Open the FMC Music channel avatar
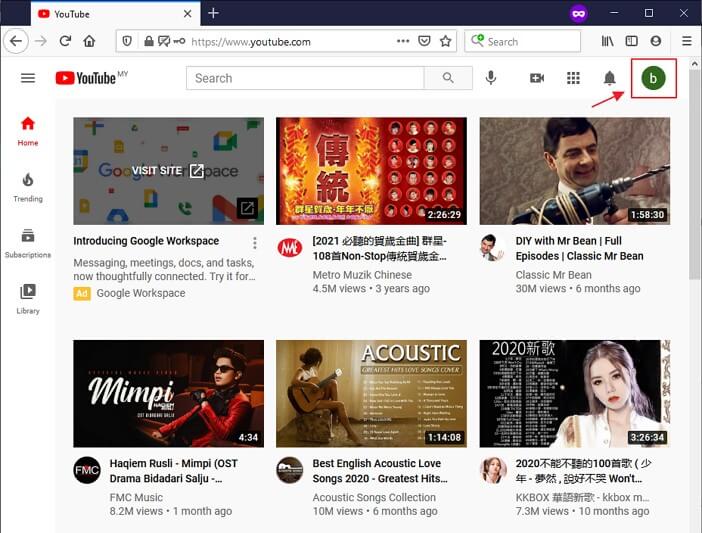 pyautogui.click(x=87, y=470)
